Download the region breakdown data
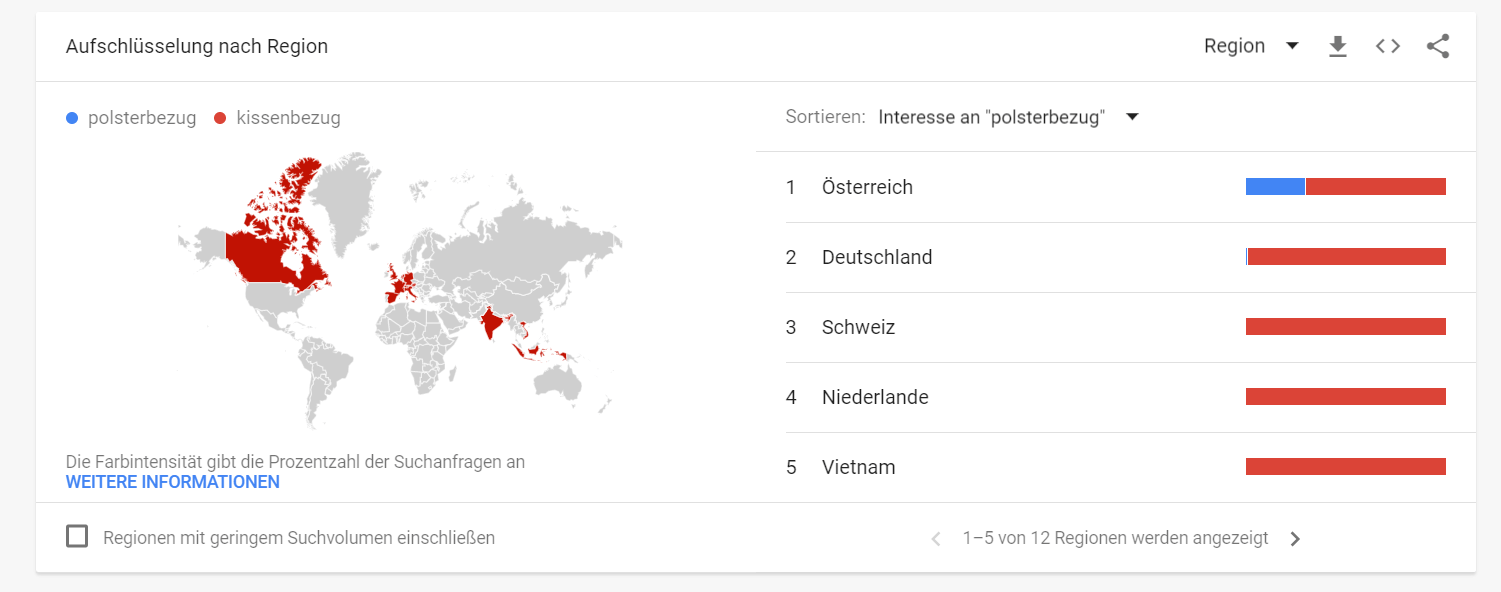This screenshot has height=592, width=1501. [1338, 46]
